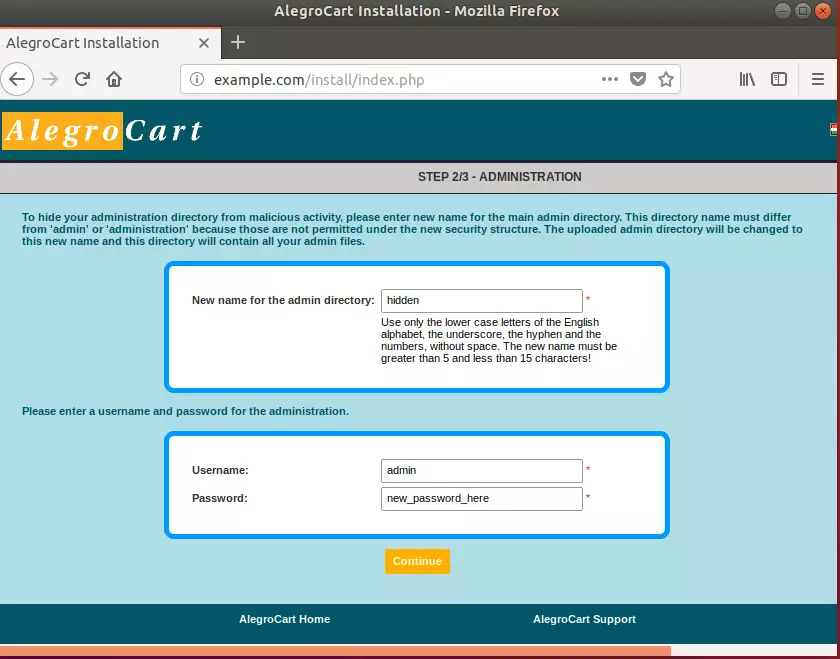Show site information for example.com
840x659 pixels.
point(197,79)
